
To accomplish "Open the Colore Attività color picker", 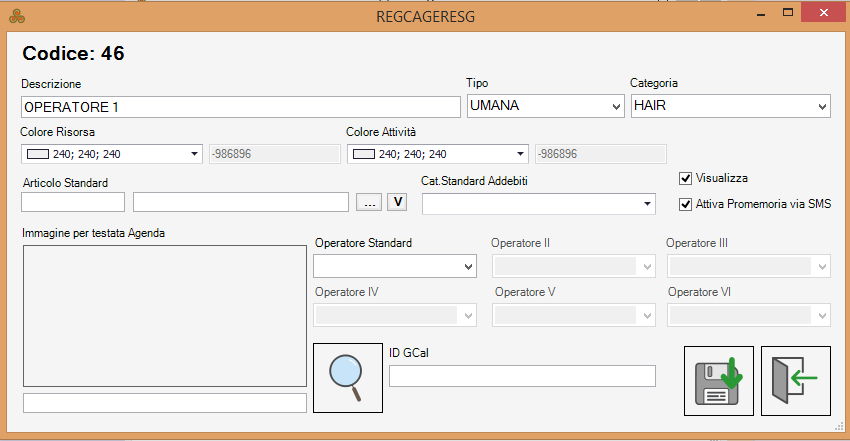I will click(437, 154).
